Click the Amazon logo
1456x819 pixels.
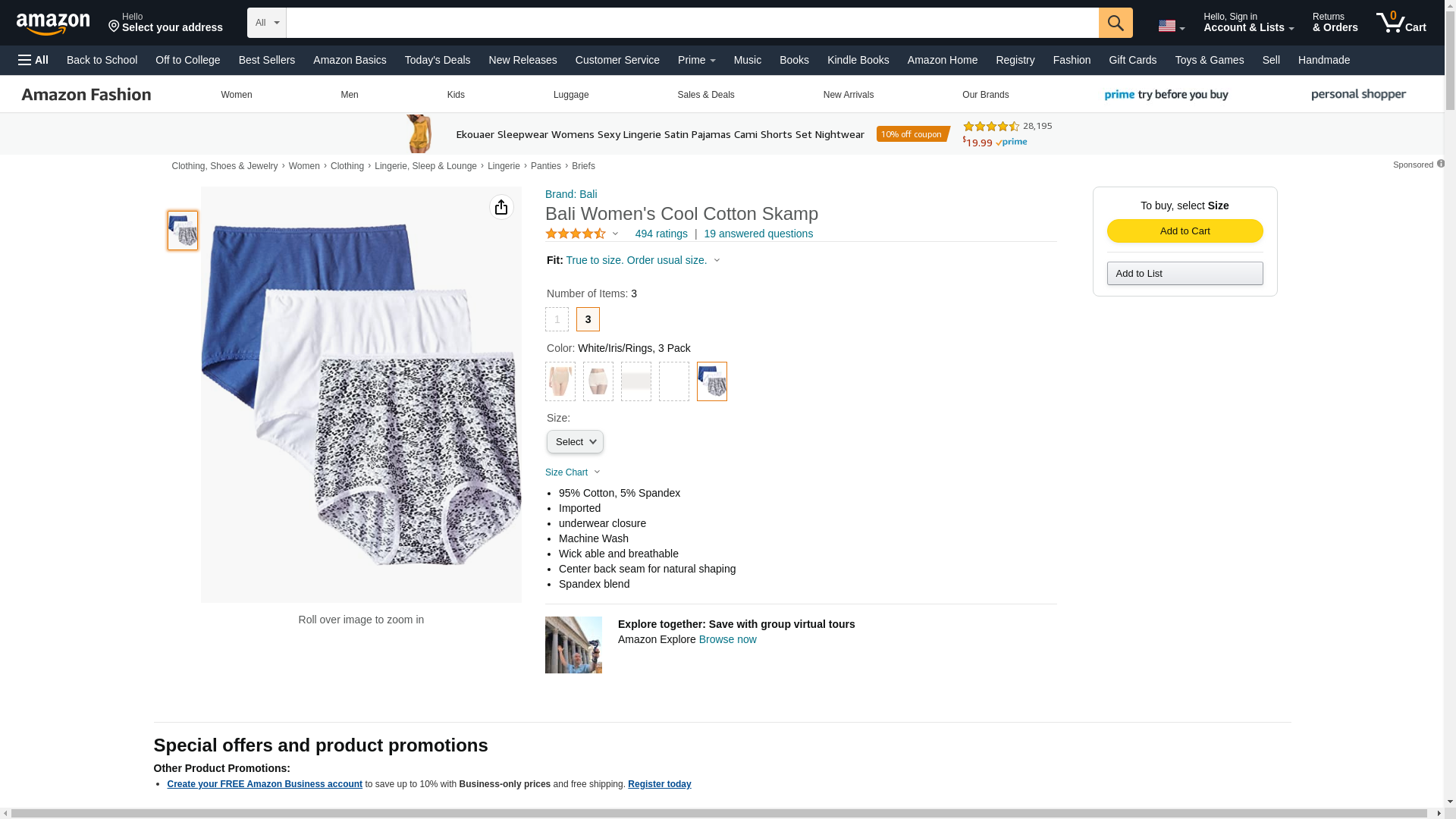coord(53,24)
